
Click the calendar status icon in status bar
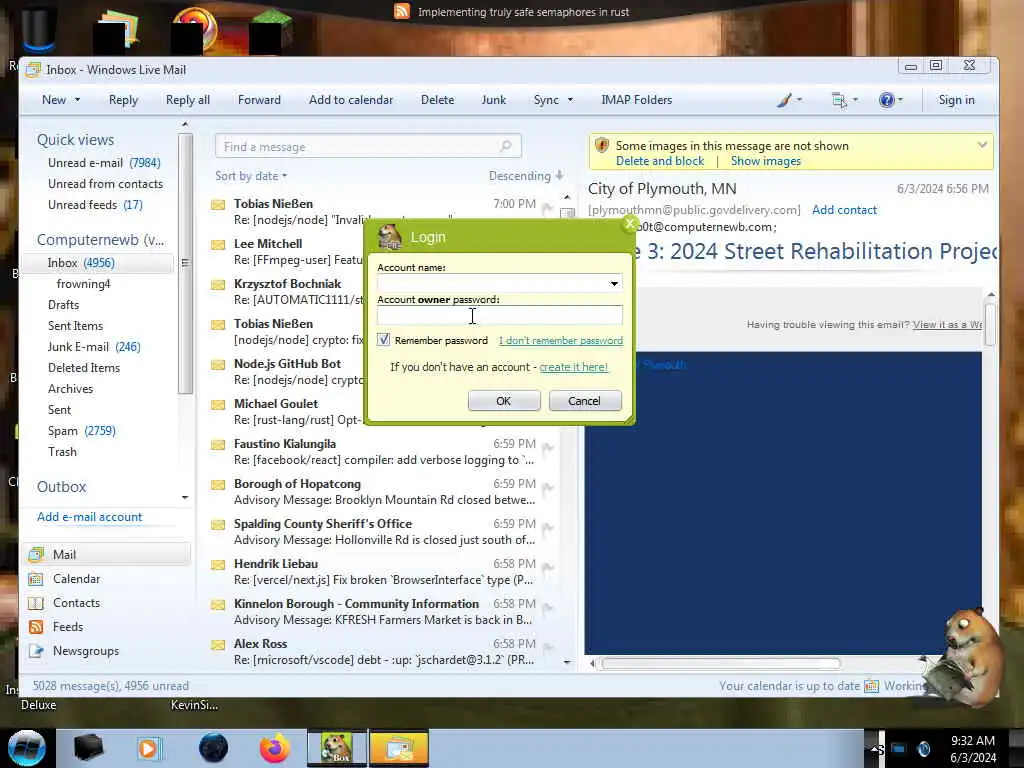point(871,686)
